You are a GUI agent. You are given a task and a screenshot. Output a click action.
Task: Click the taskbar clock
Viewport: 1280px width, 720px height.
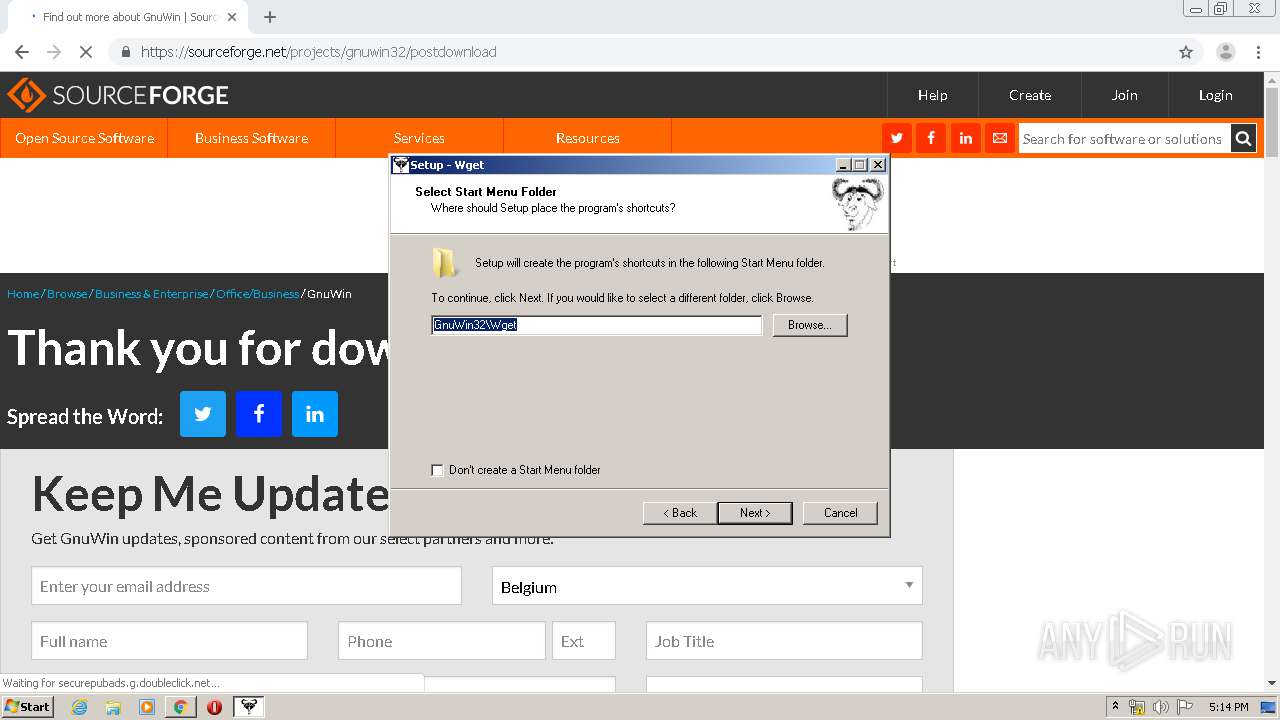[x=1228, y=707]
